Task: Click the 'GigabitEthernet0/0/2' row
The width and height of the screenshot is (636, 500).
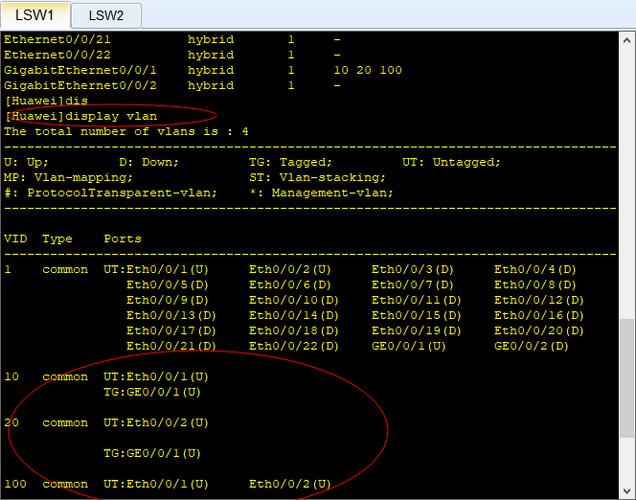Action: [x=172, y=86]
